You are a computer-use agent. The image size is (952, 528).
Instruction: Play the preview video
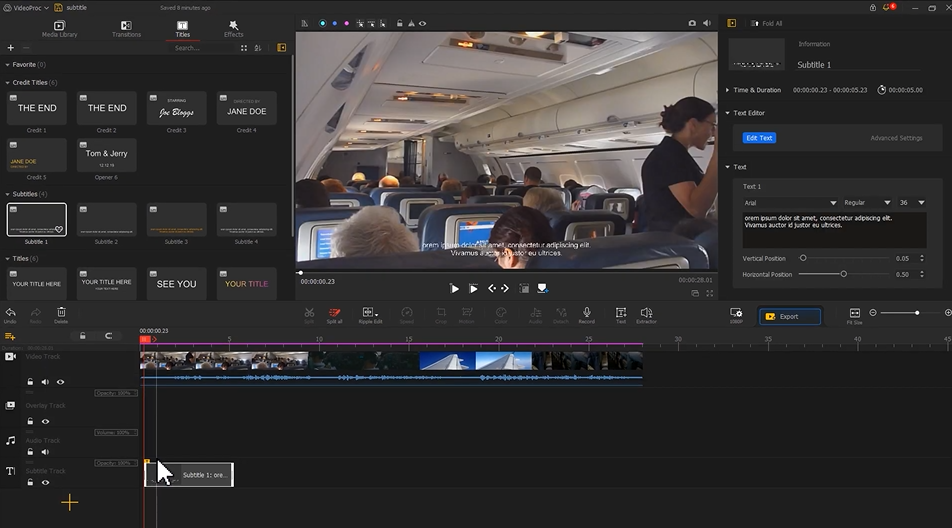tap(454, 288)
